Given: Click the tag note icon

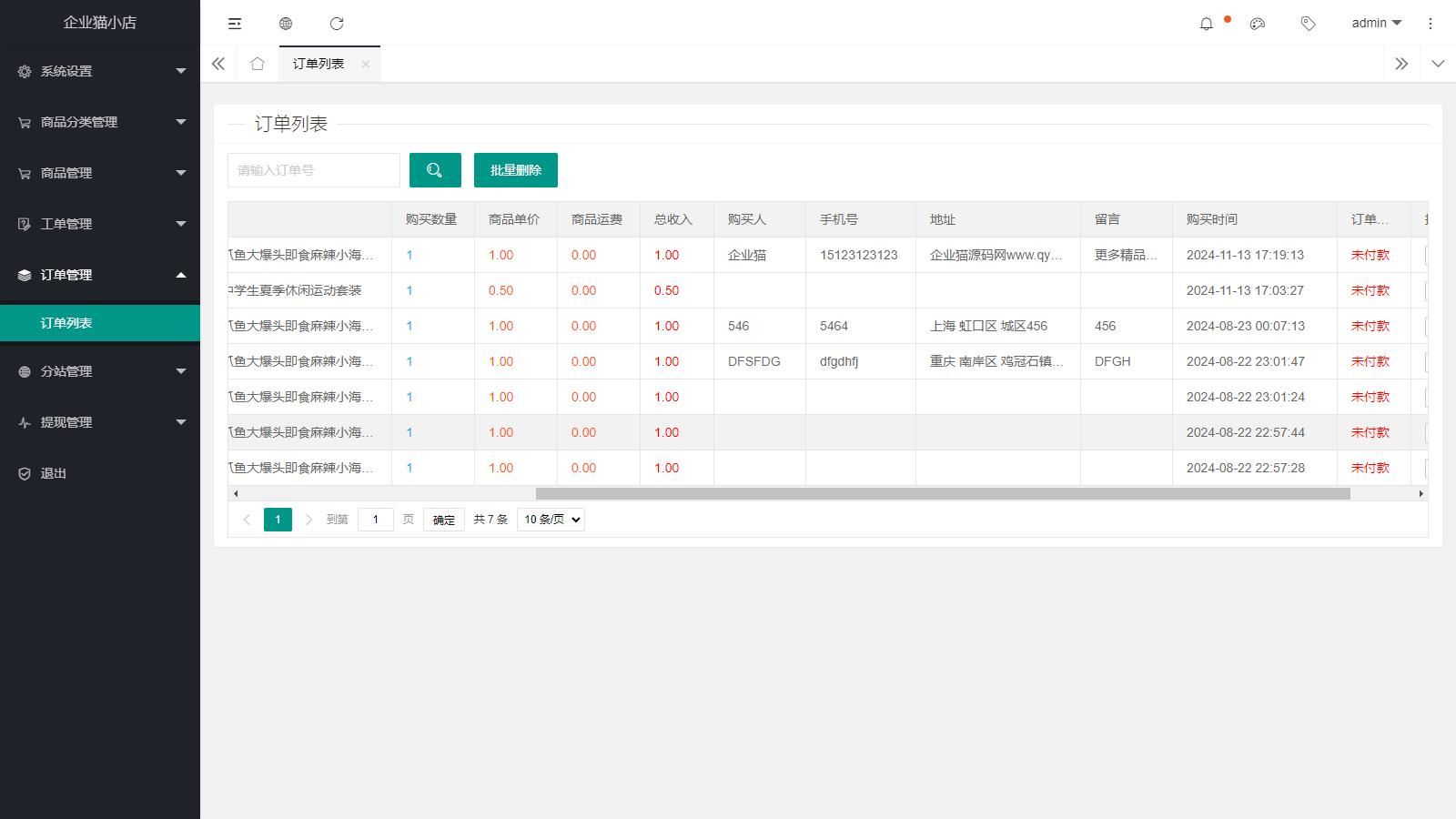Looking at the screenshot, I should pos(1308,24).
